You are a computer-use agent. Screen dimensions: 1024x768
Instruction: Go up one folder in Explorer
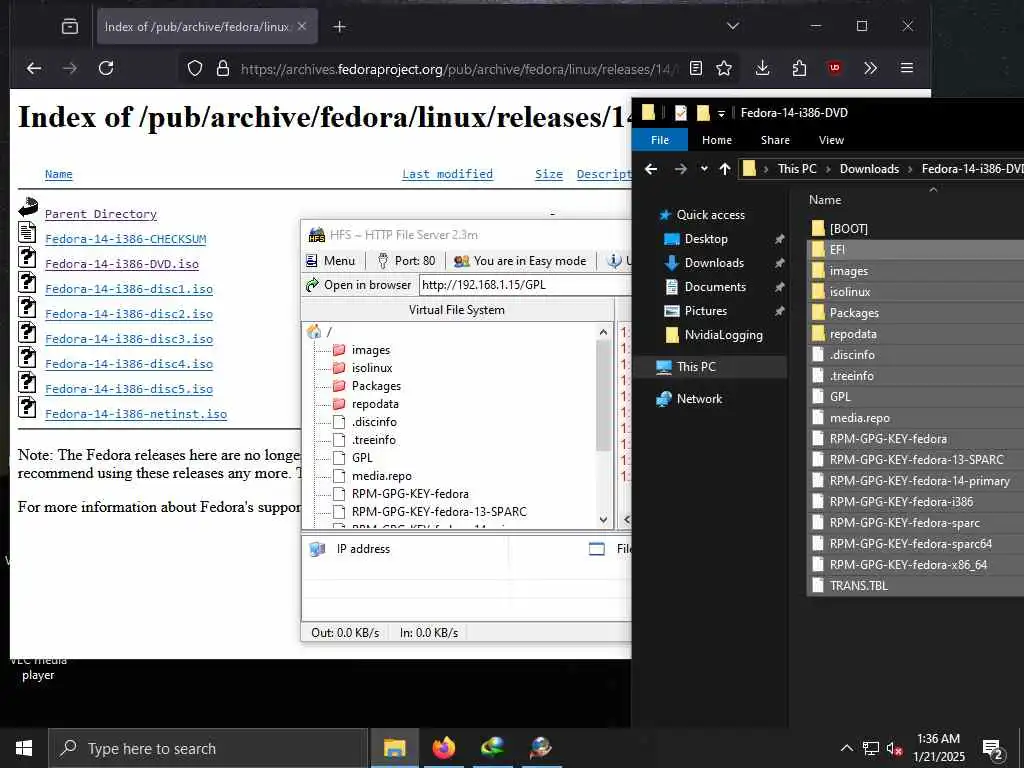pos(725,169)
